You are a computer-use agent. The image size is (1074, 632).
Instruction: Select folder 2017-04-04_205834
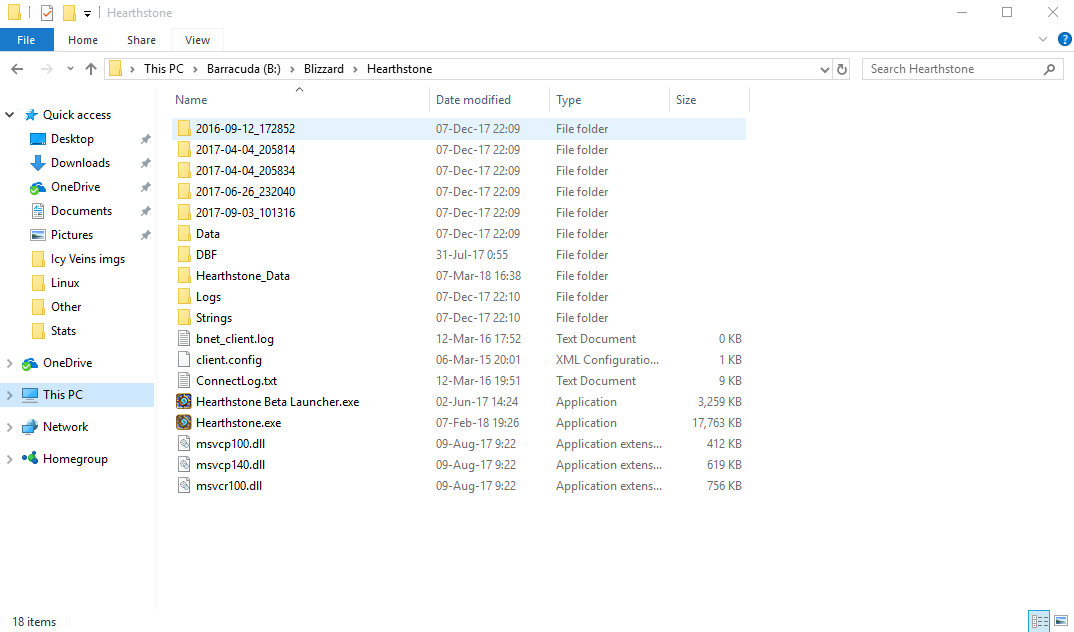(458, 170)
